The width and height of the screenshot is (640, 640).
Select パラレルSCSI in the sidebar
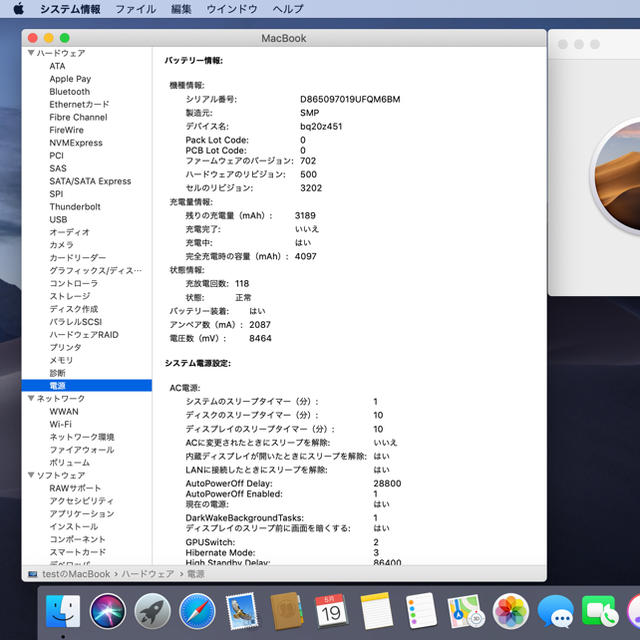76,322
